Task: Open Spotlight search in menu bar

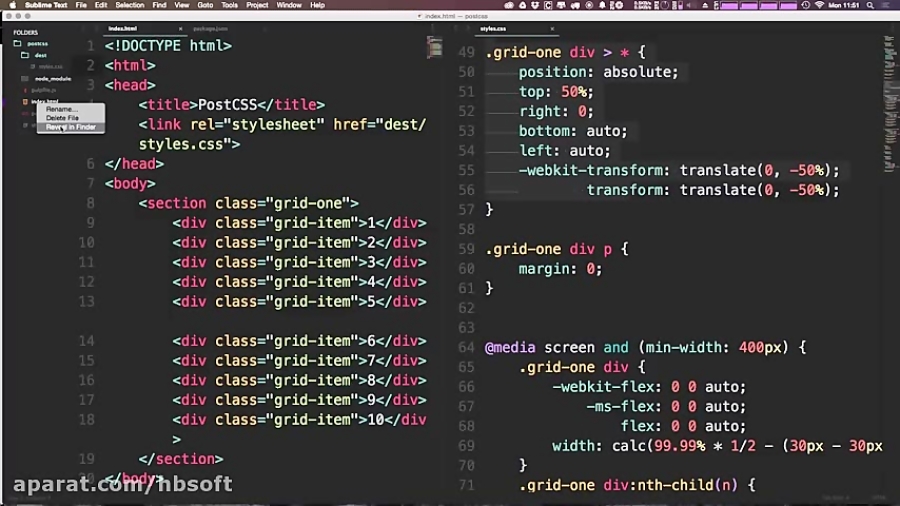Action: pyautogui.click(x=870, y=5)
